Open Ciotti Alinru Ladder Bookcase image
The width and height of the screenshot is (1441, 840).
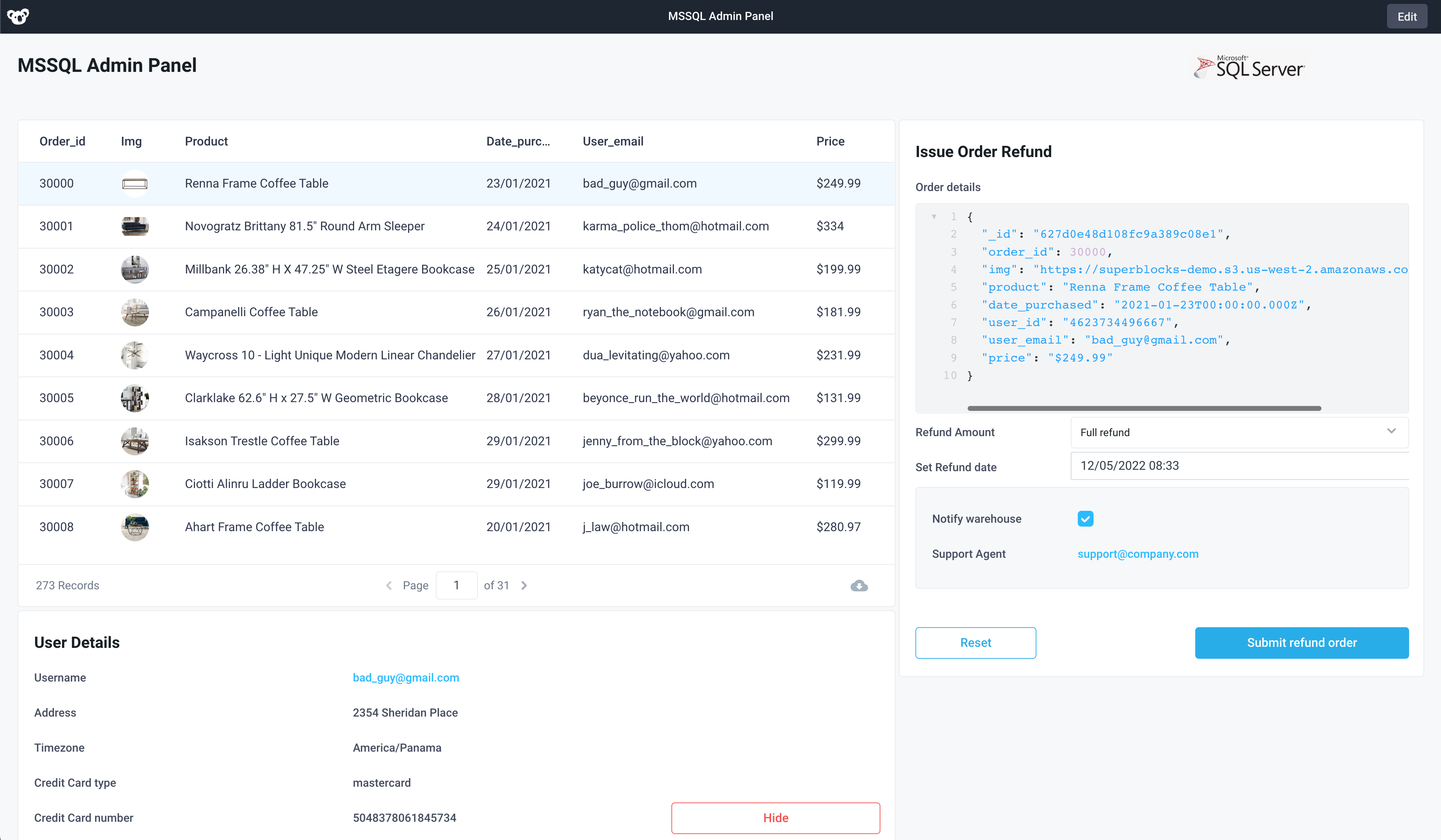[x=135, y=484]
